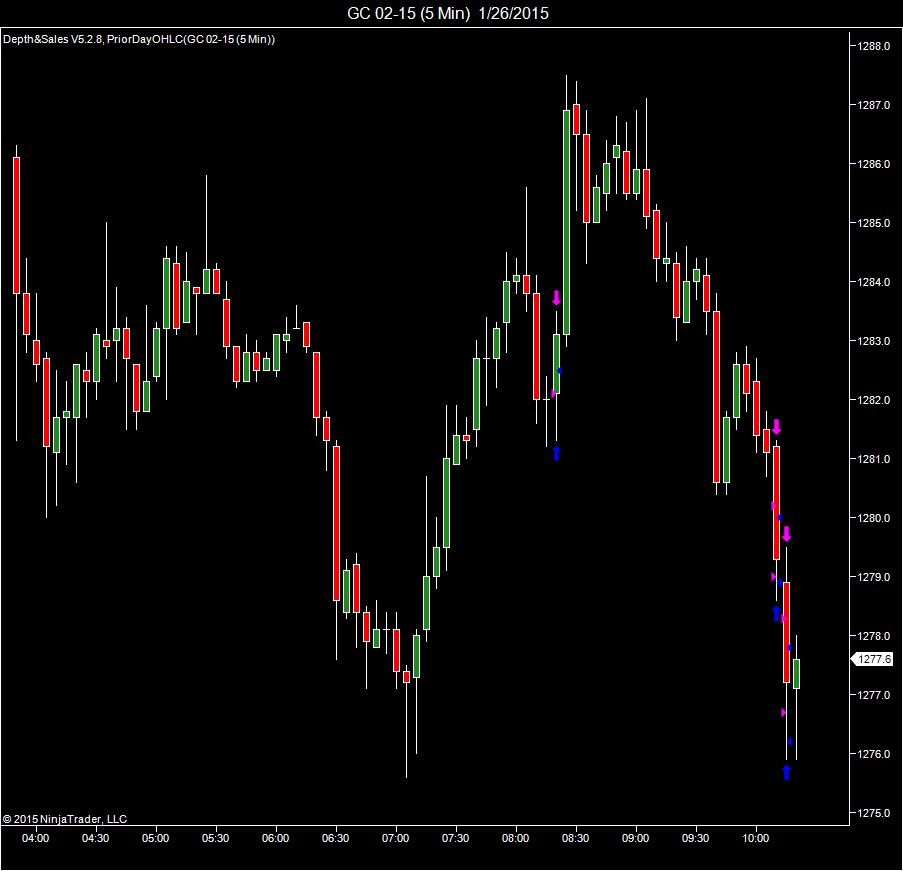This screenshot has width=903, height=871.
Task: Click the 1277.0 price axis label
Action: click(x=874, y=695)
